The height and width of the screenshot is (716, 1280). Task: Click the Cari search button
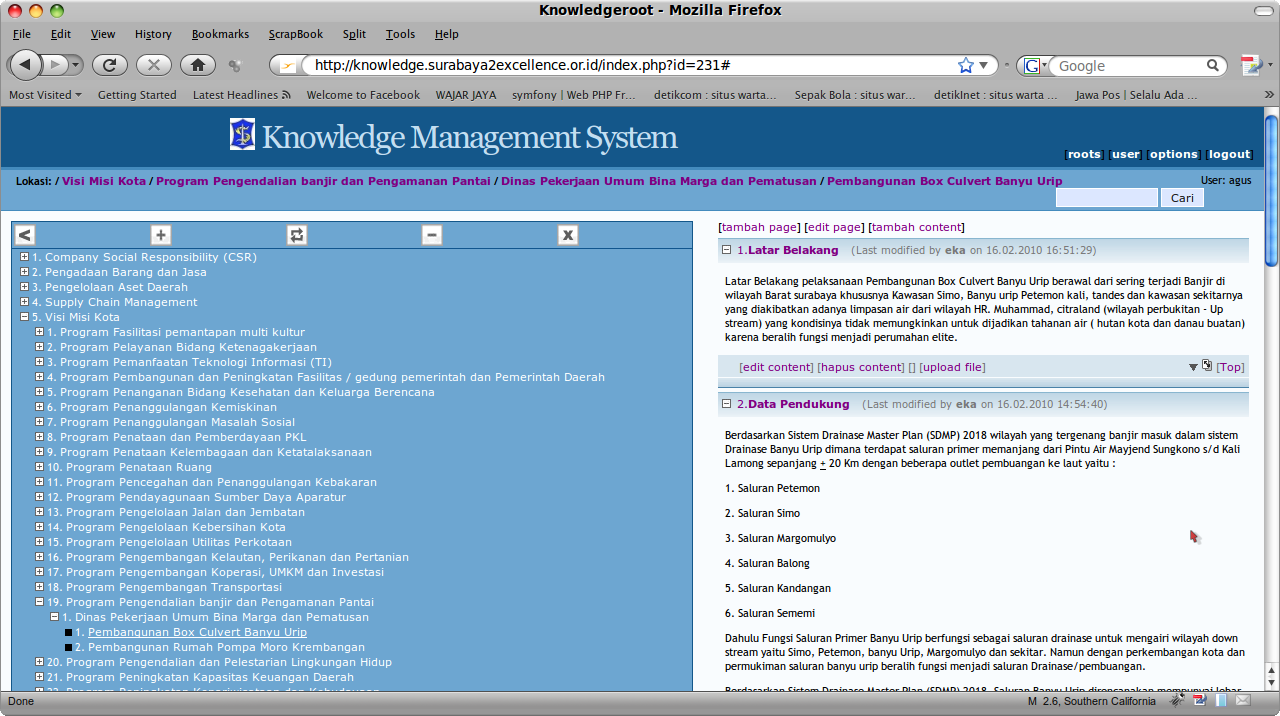(1182, 198)
